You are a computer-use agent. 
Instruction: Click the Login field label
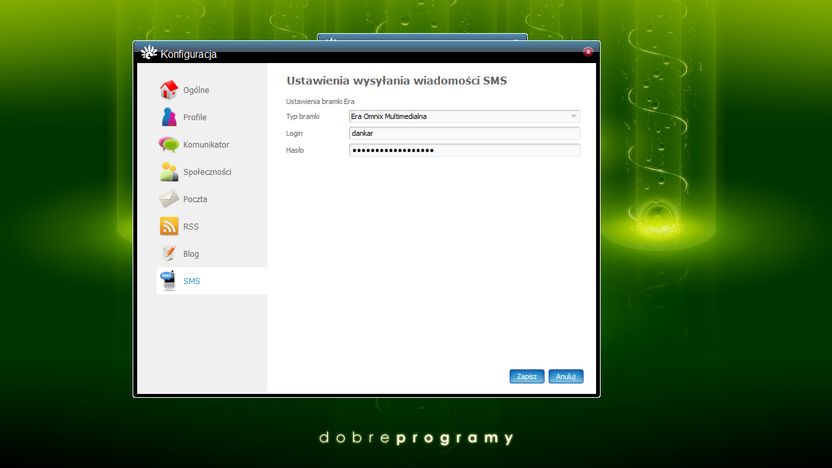294,133
